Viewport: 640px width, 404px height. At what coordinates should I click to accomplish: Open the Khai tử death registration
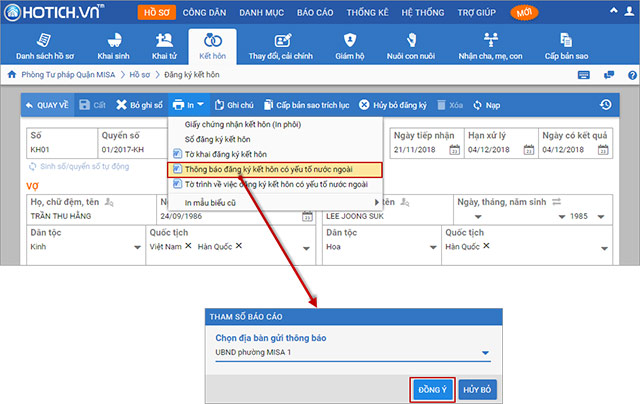[x=164, y=47]
